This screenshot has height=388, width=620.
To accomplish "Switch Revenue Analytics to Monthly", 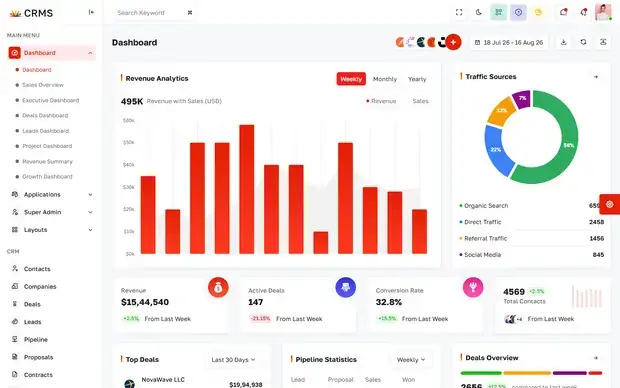I will (x=385, y=79).
